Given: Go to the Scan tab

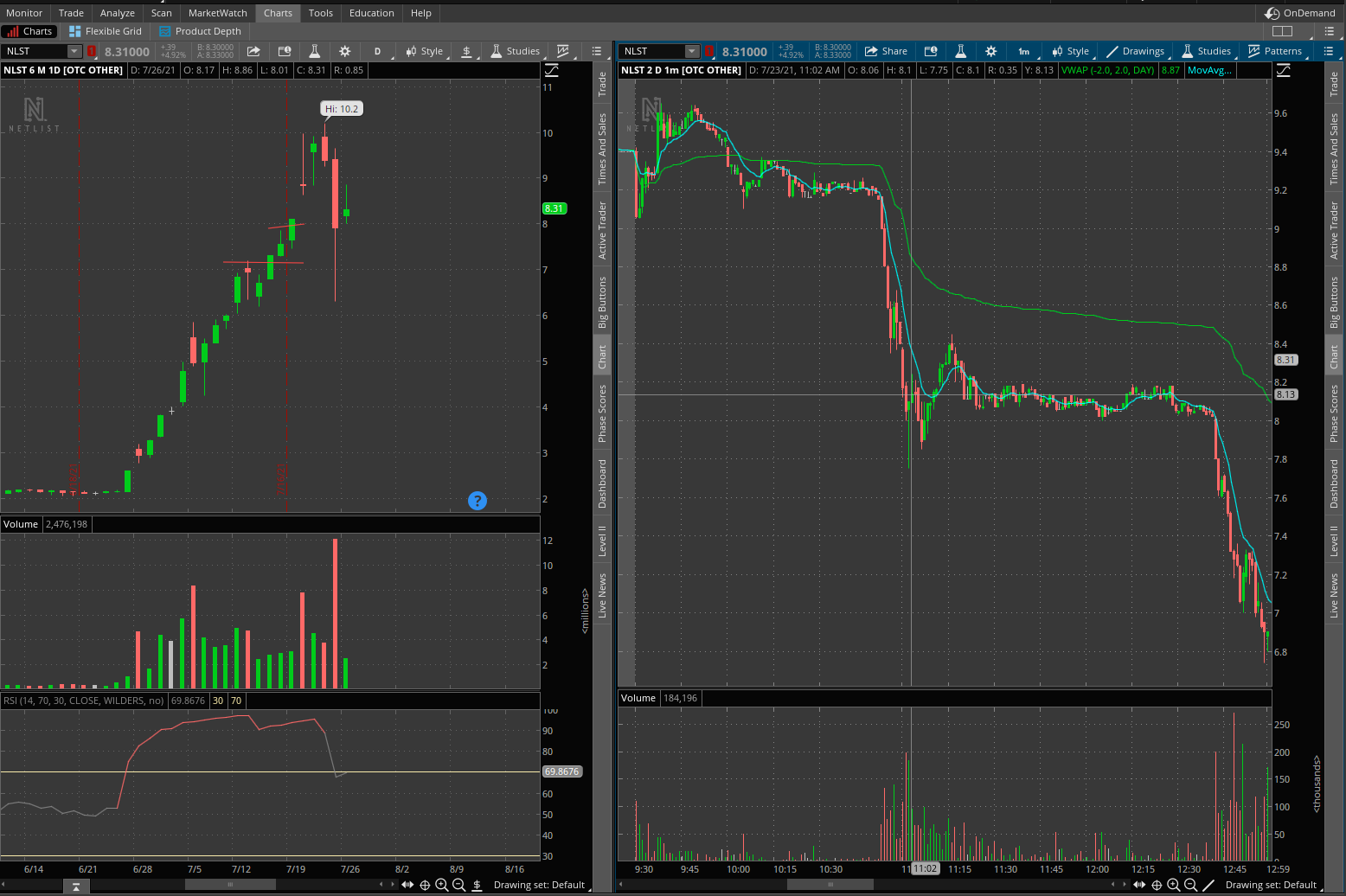Looking at the screenshot, I should [162, 13].
